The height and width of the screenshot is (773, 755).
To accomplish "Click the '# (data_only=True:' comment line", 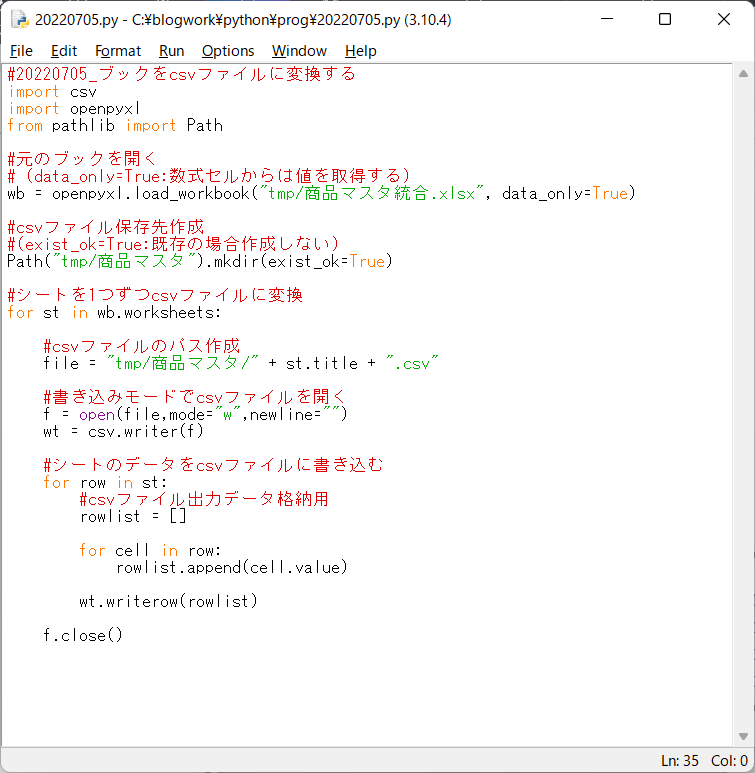I will click(x=209, y=176).
